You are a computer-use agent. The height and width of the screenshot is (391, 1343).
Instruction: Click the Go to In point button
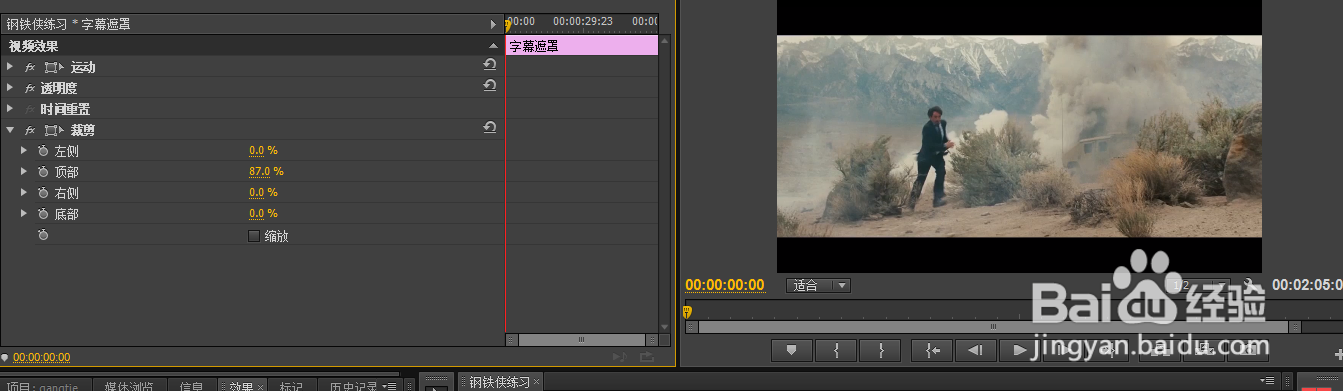point(931,350)
